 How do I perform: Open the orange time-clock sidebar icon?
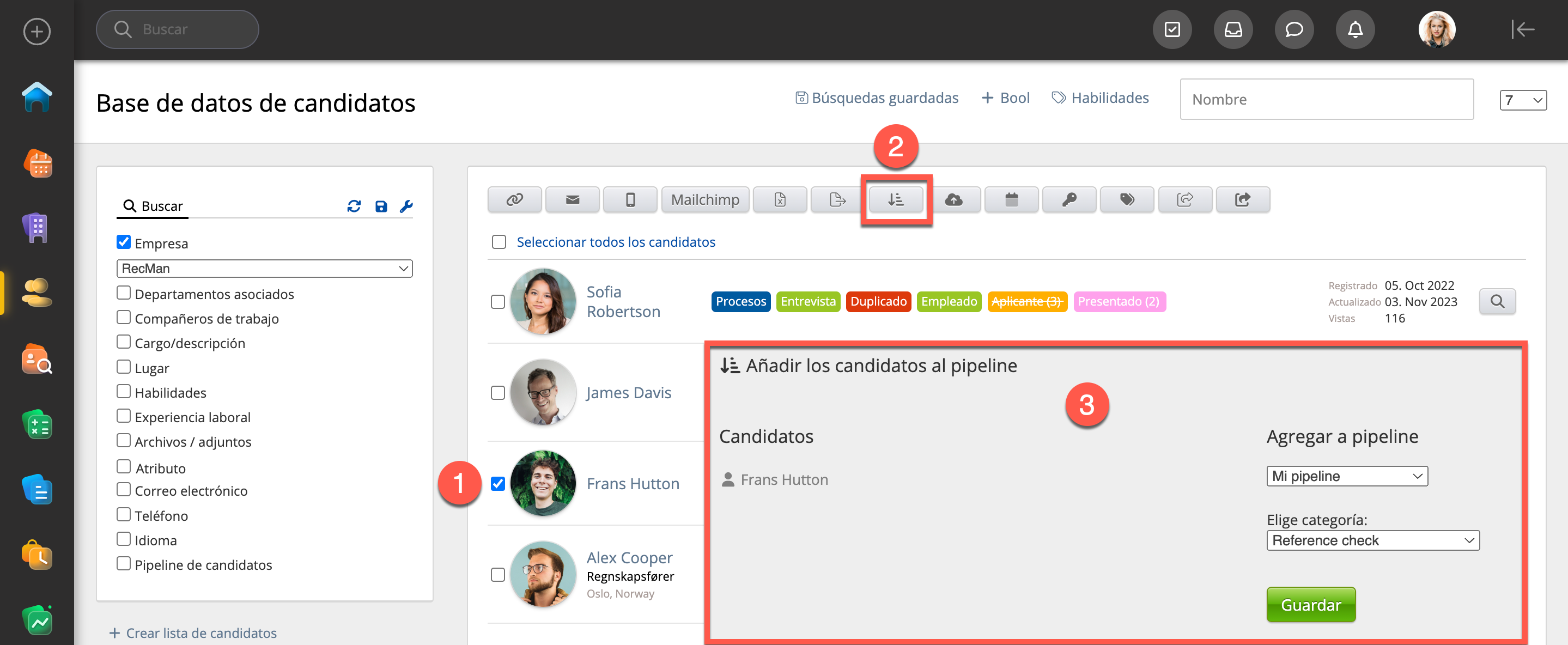(x=37, y=555)
